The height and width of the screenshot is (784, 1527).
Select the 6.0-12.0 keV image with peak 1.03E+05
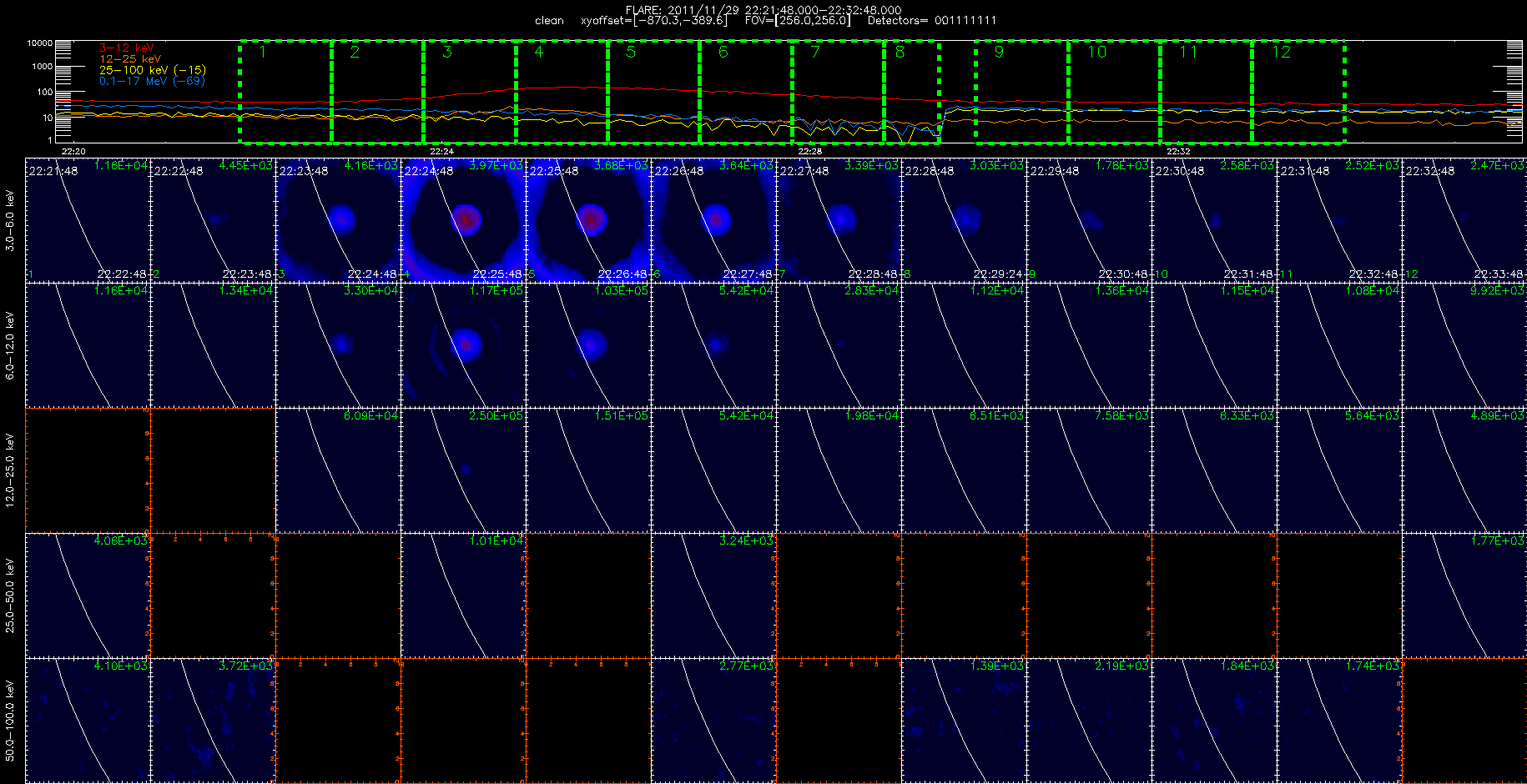coord(589,345)
